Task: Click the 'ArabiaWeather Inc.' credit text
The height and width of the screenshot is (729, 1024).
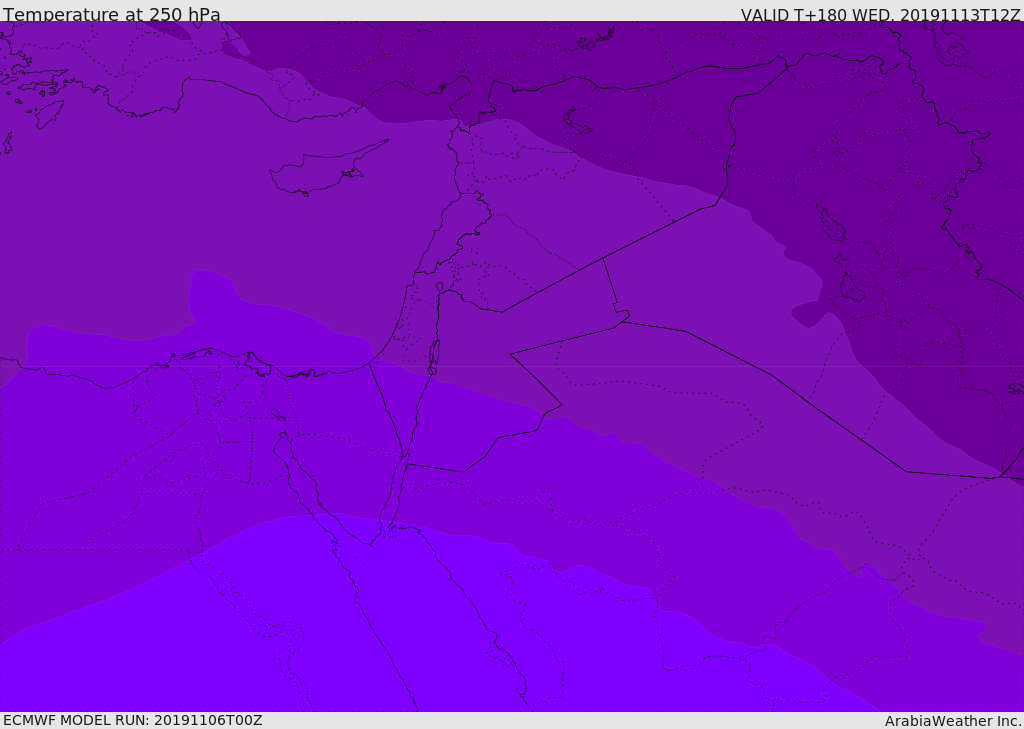Action: click(953, 721)
